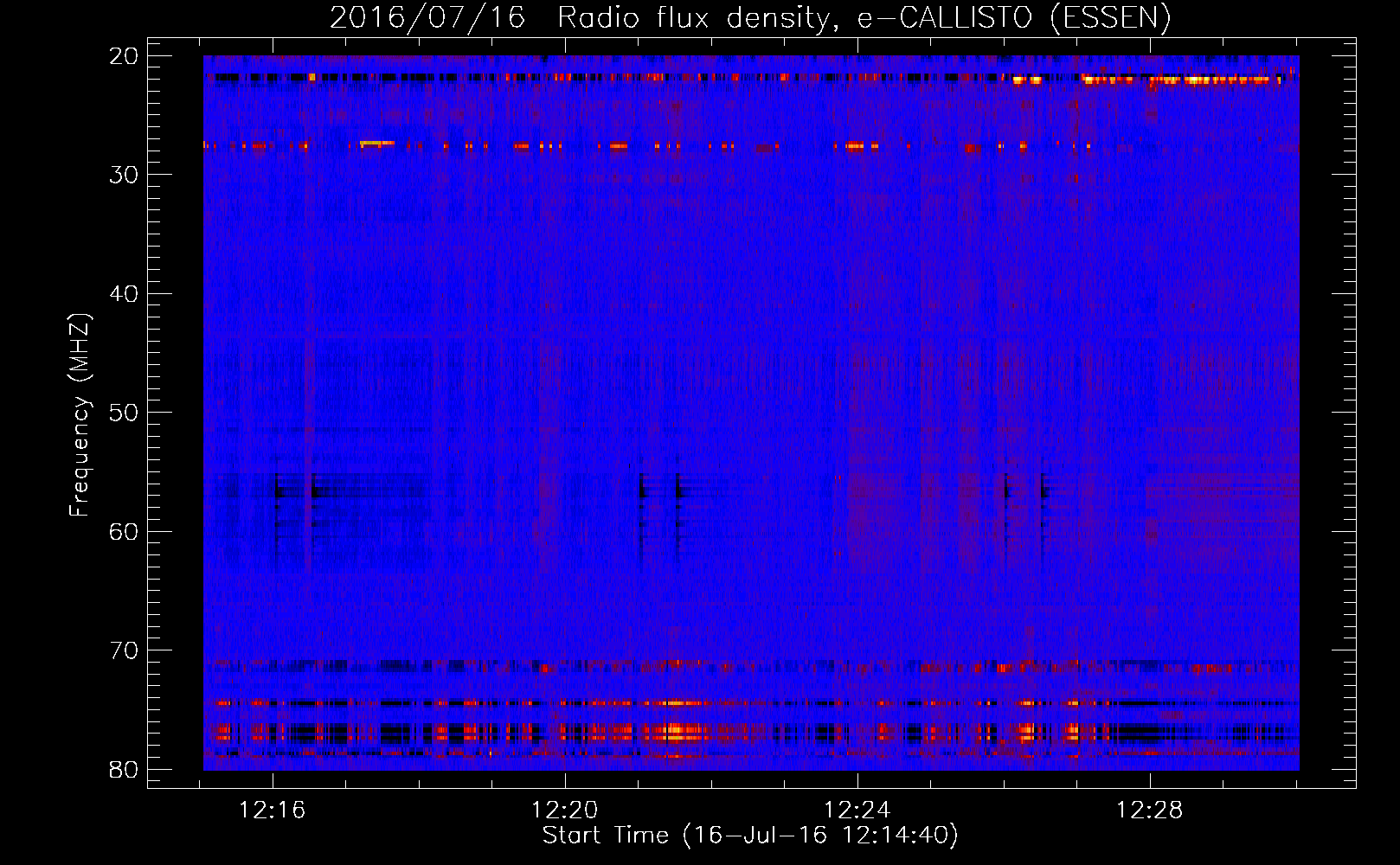Click the plot title mentioning e-CALLISTO (ESSEN)
The image size is (1400, 865).
750,17
